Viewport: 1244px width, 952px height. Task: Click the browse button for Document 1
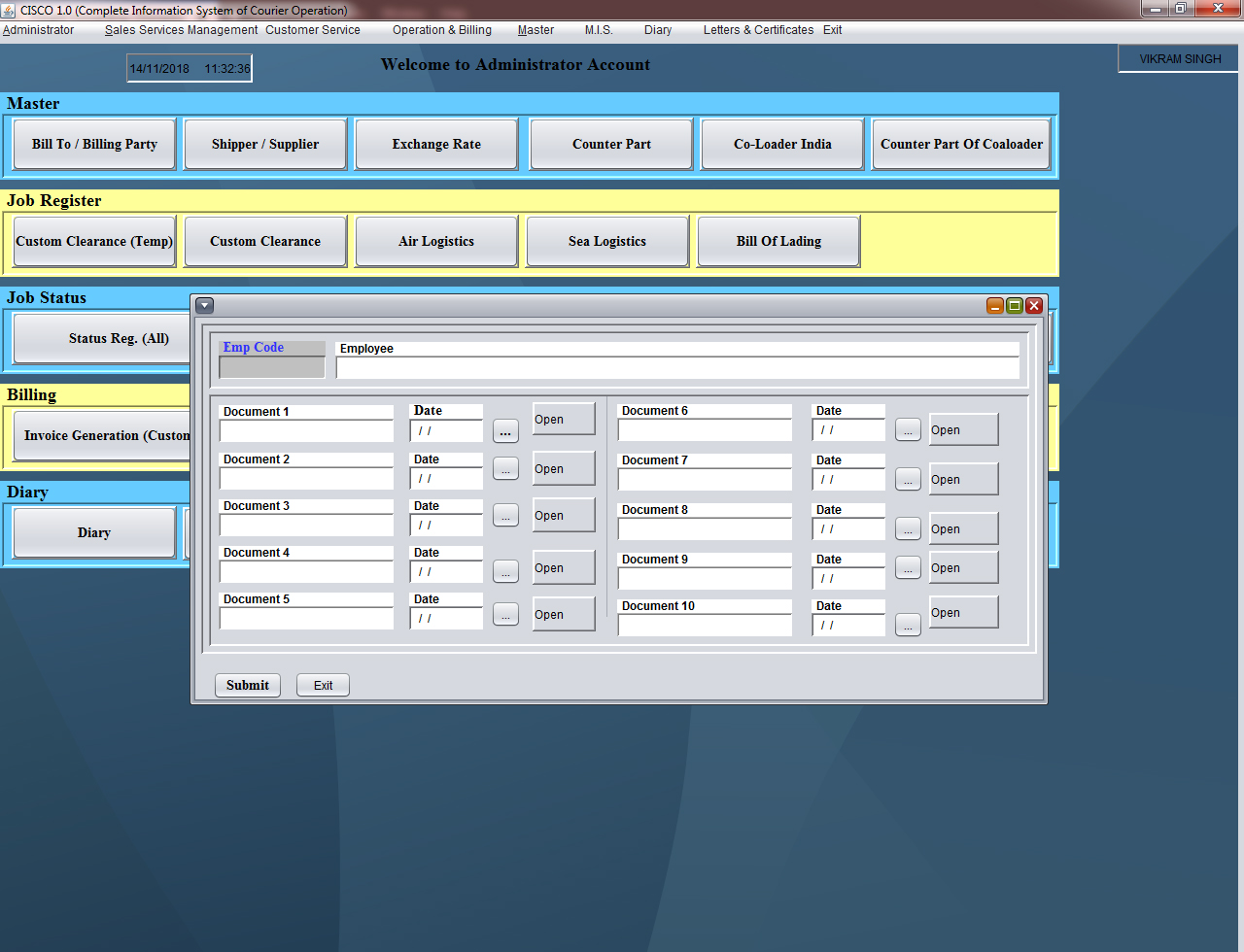(505, 431)
